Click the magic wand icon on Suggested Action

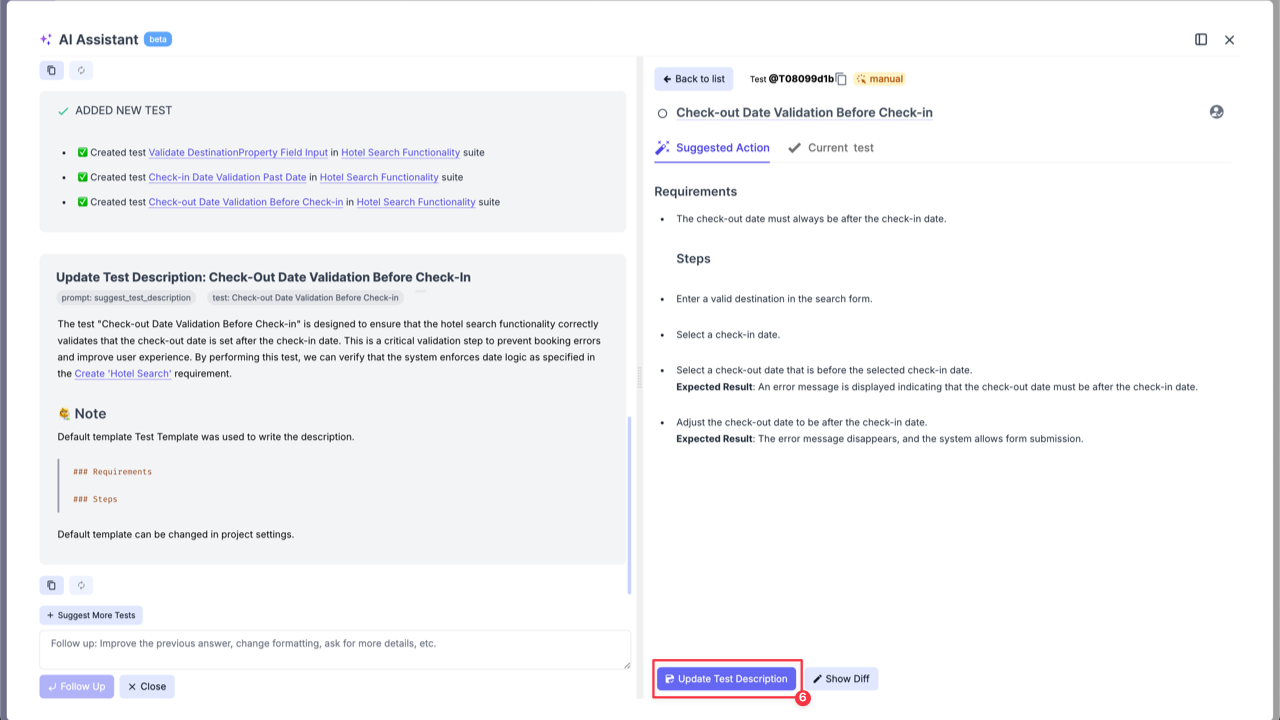point(661,146)
